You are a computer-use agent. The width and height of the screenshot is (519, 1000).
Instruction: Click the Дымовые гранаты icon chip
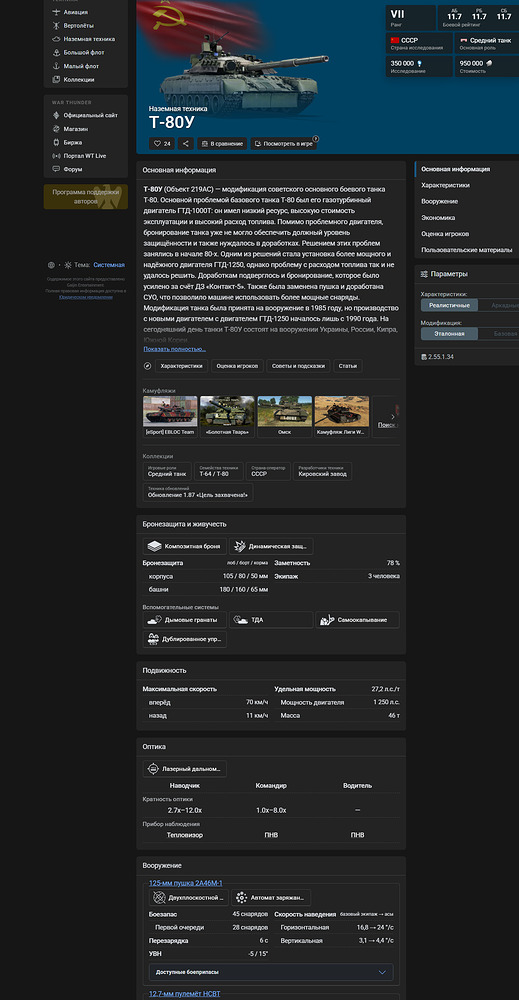184,620
